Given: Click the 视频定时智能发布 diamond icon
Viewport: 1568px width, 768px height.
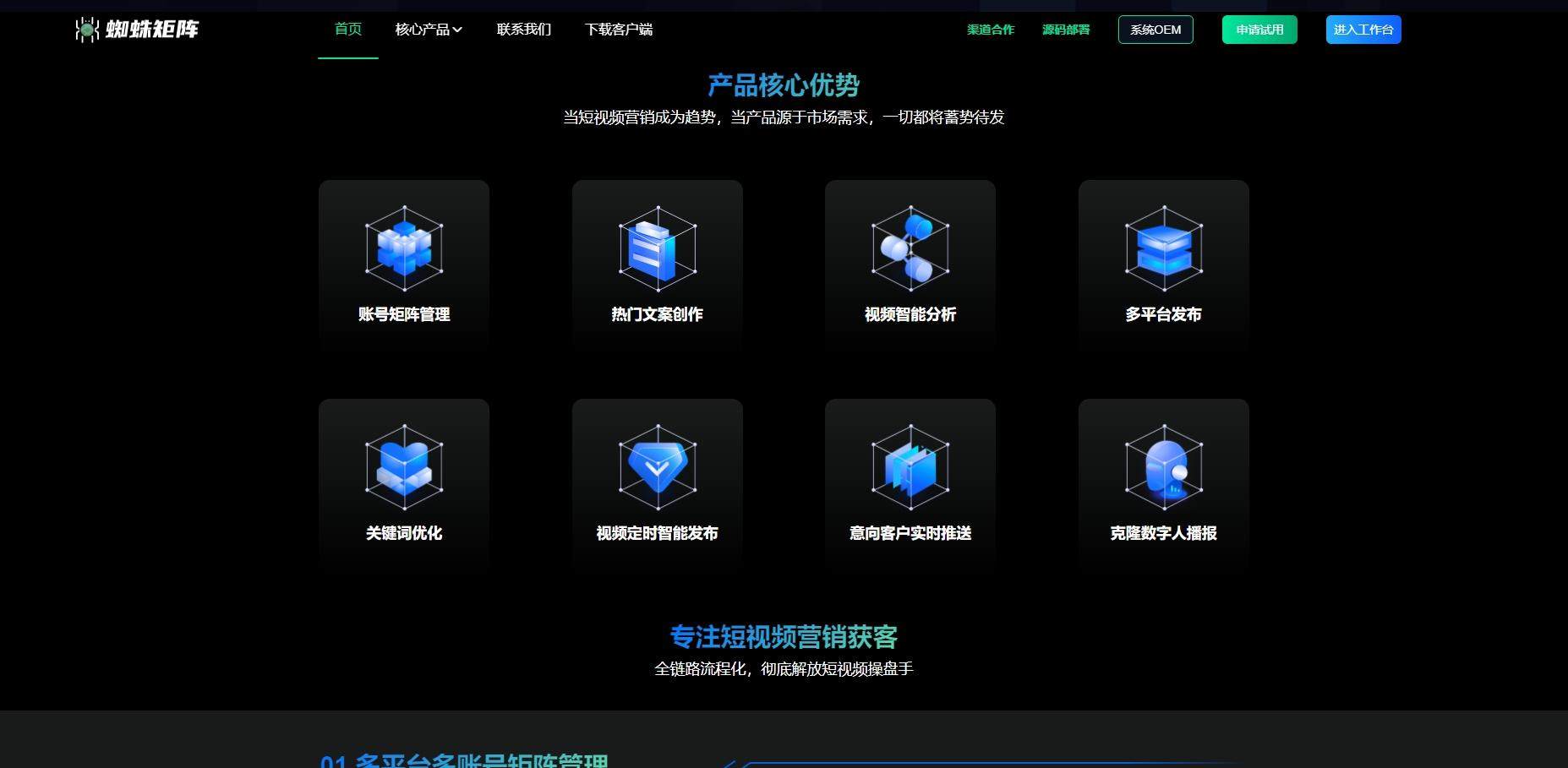Looking at the screenshot, I should point(657,467).
